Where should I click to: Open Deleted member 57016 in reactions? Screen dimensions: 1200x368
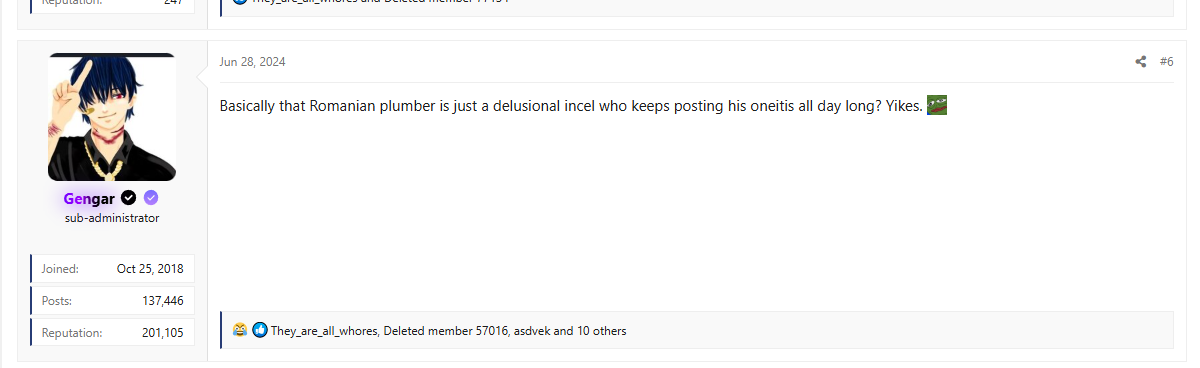(x=446, y=330)
